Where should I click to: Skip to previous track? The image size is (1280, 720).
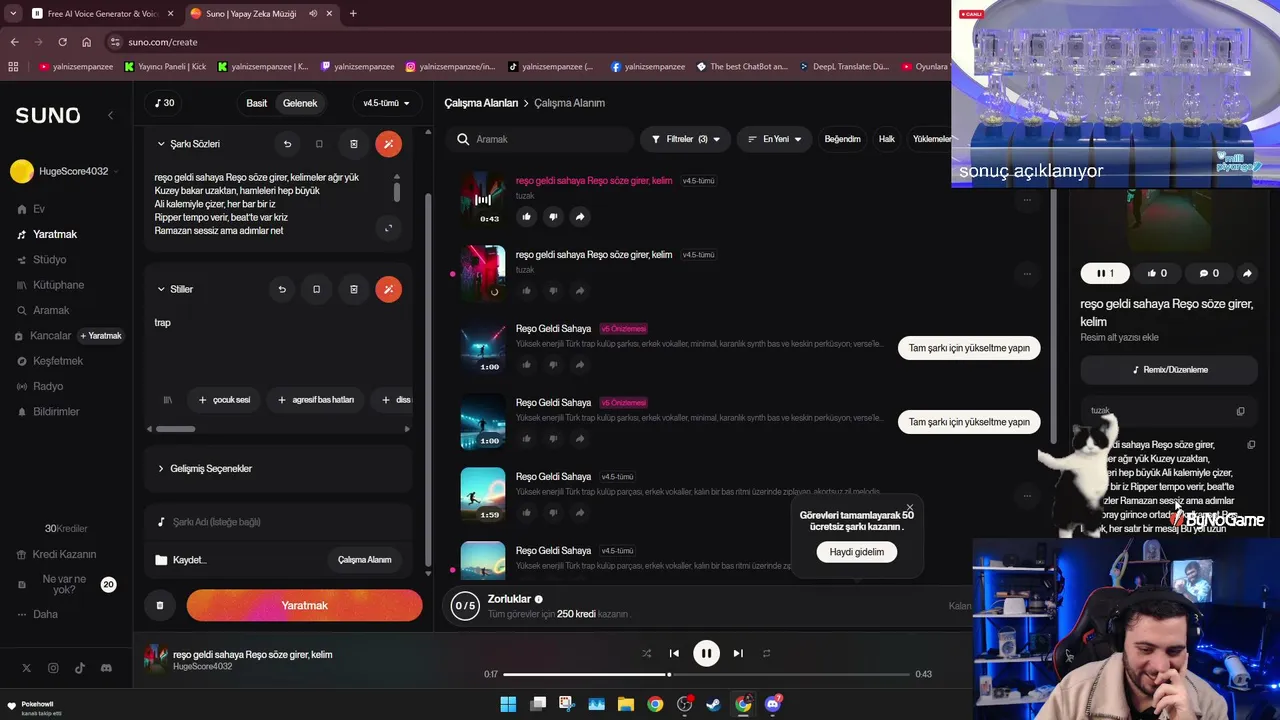tap(674, 653)
